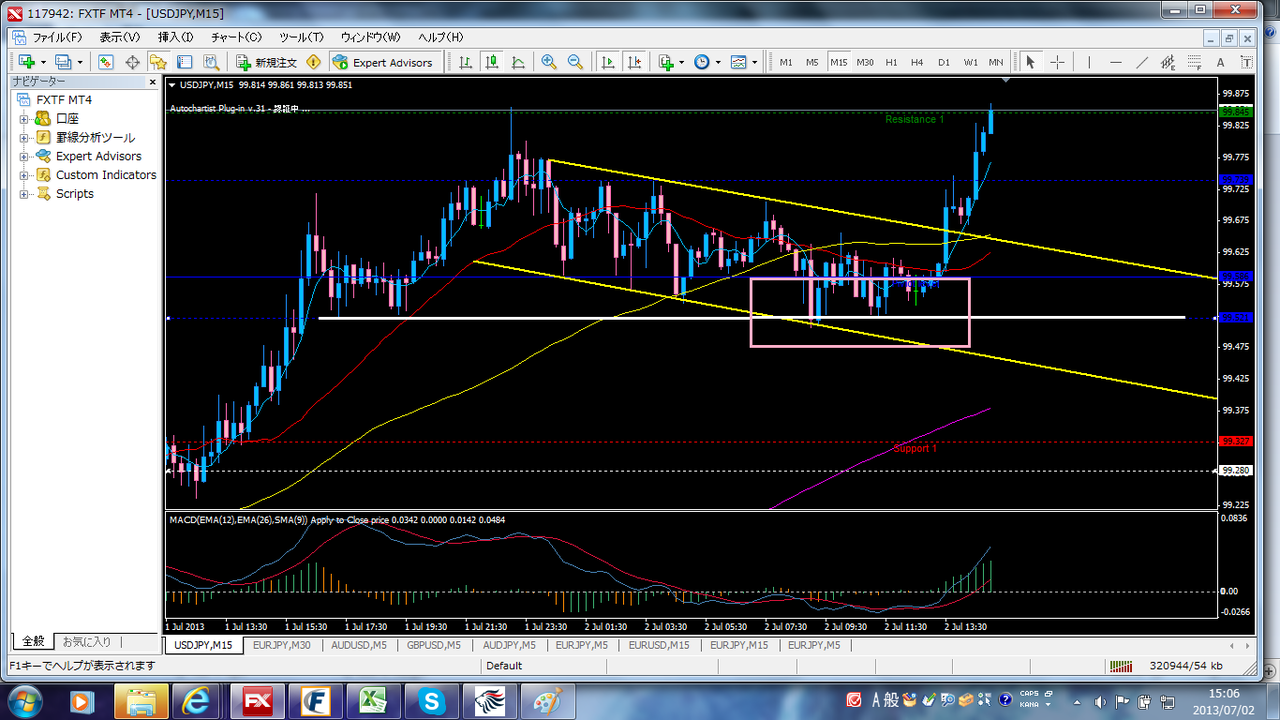Image resolution: width=1280 pixels, height=720 pixels.
Task: Select the D1 timeframe button
Action: [944, 62]
